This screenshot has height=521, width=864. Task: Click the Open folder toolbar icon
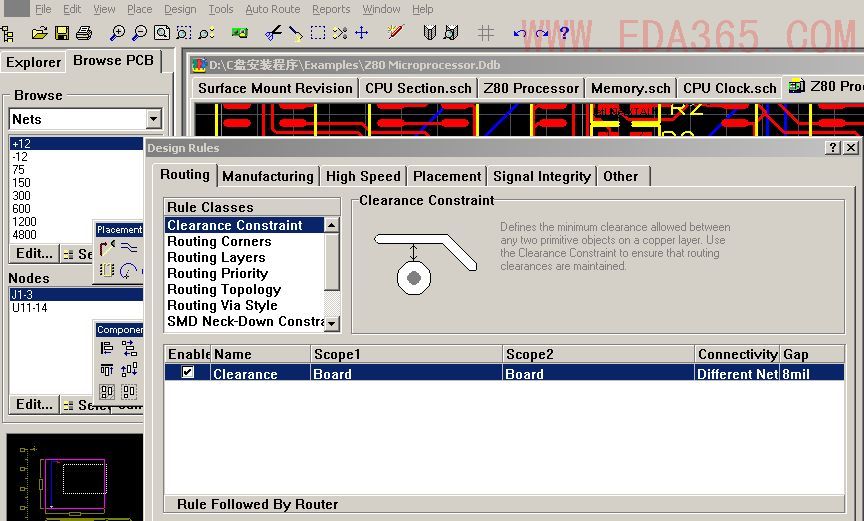[39, 34]
